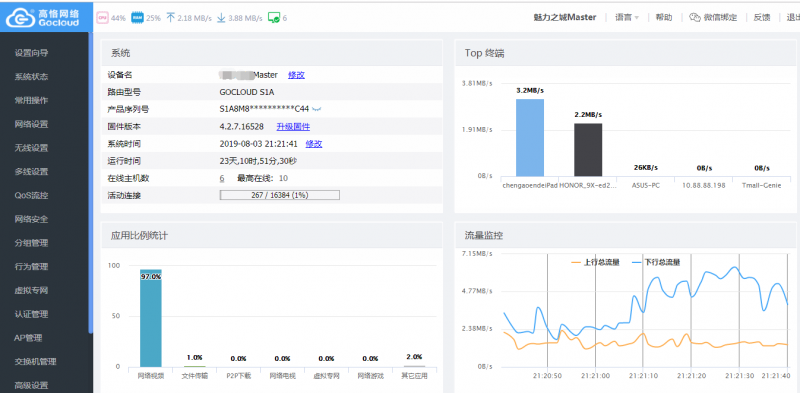Image resolution: width=800 pixels, height=393 pixels.
Task: Click the GOCLOUD S1A router model value
Action: [x=247, y=92]
